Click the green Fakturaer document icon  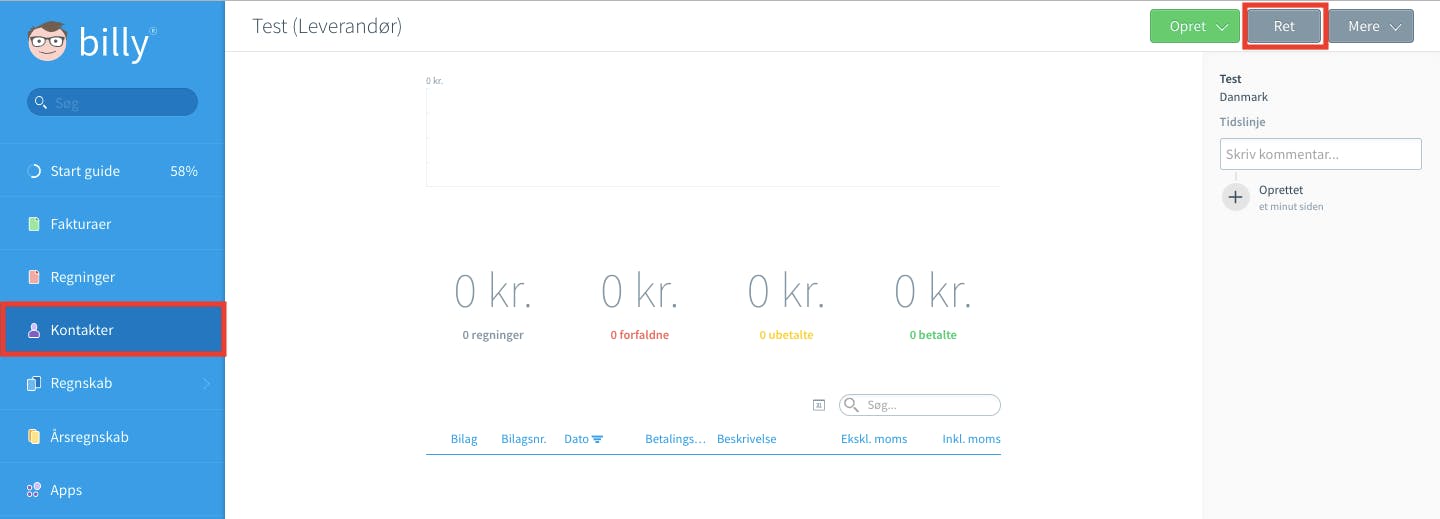click(x=33, y=224)
